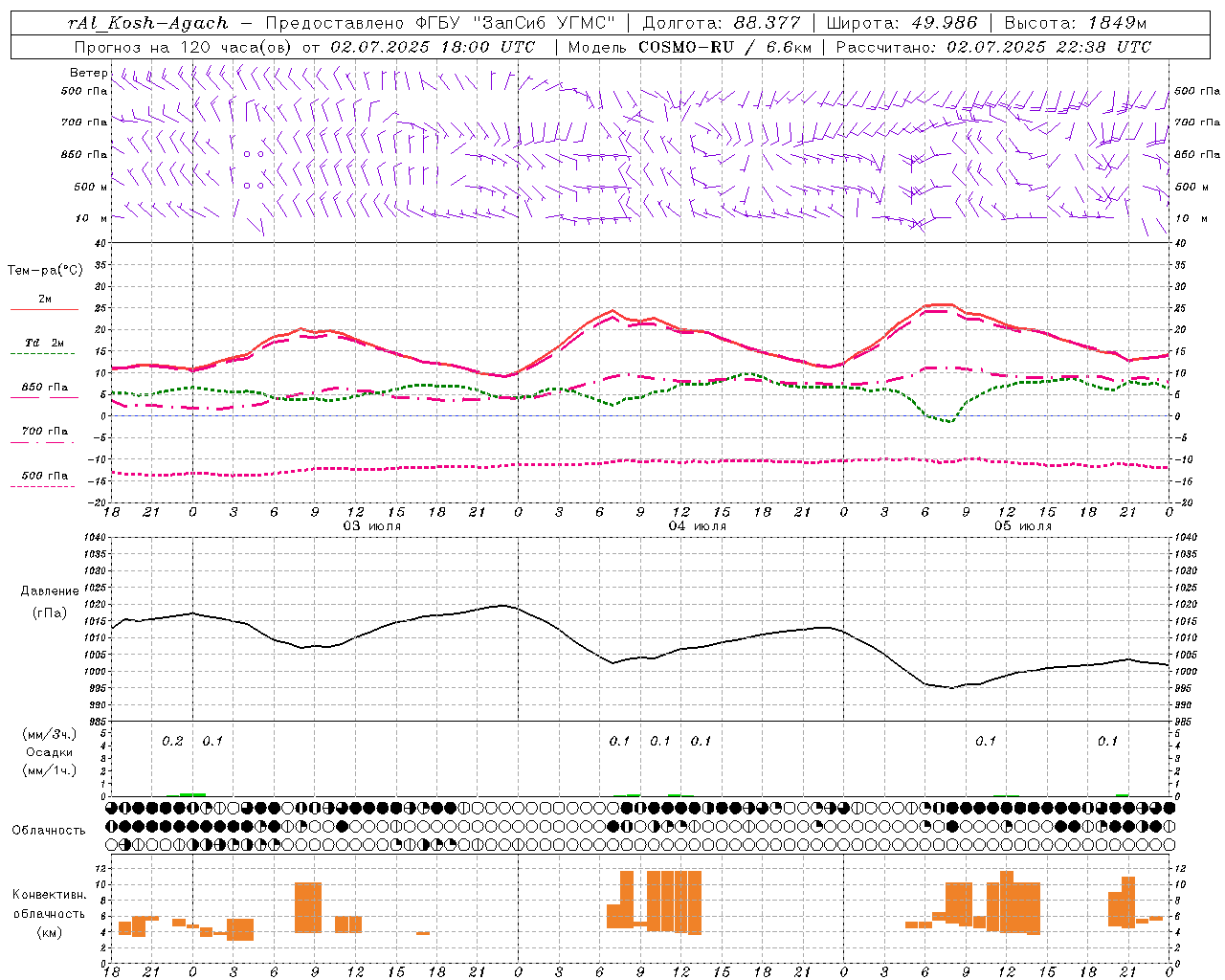
Task: Select the model name COSMO-RU
Action: point(686,47)
